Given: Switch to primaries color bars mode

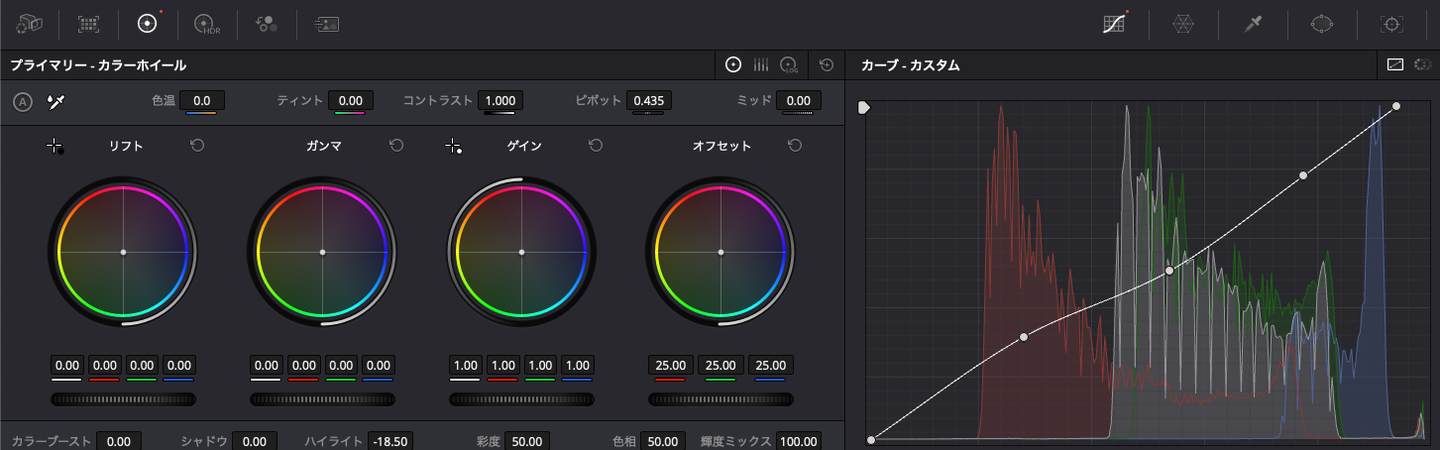Looking at the screenshot, I should [x=761, y=65].
